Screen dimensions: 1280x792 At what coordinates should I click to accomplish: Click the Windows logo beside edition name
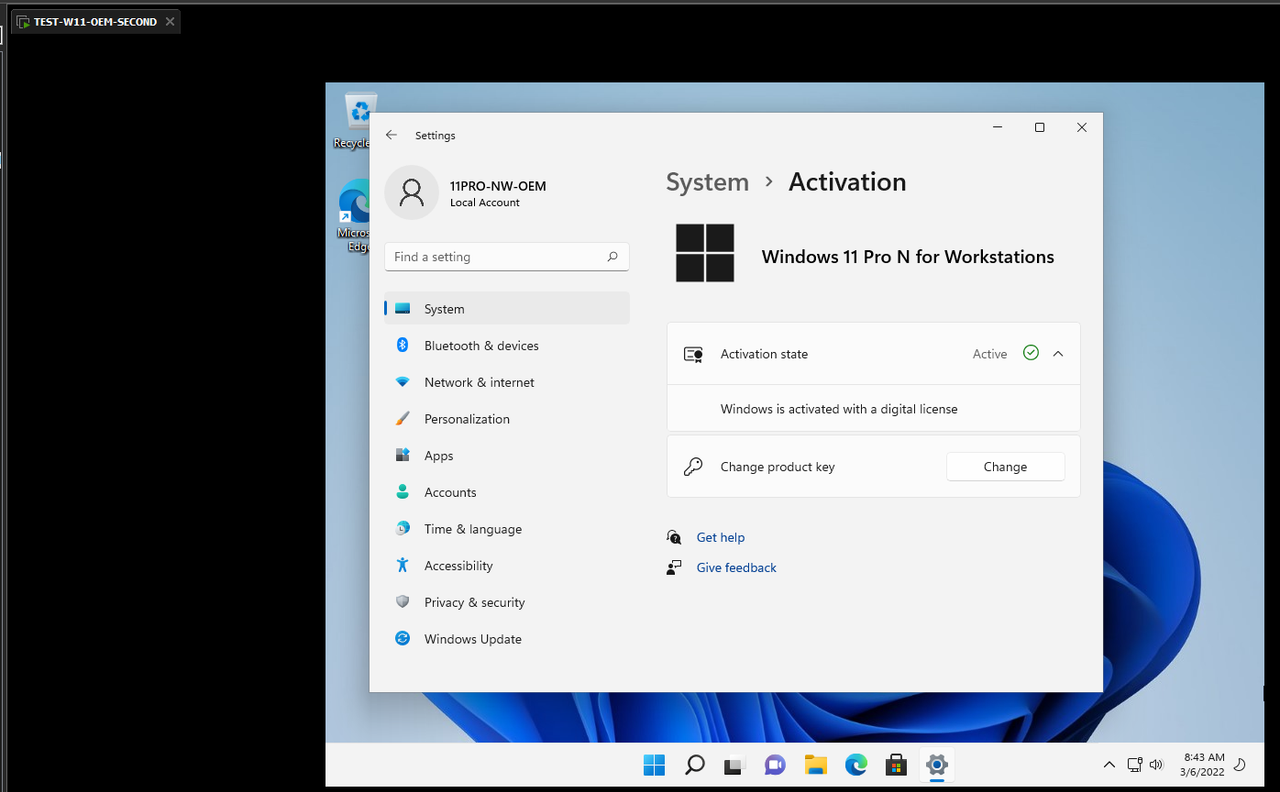point(705,253)
